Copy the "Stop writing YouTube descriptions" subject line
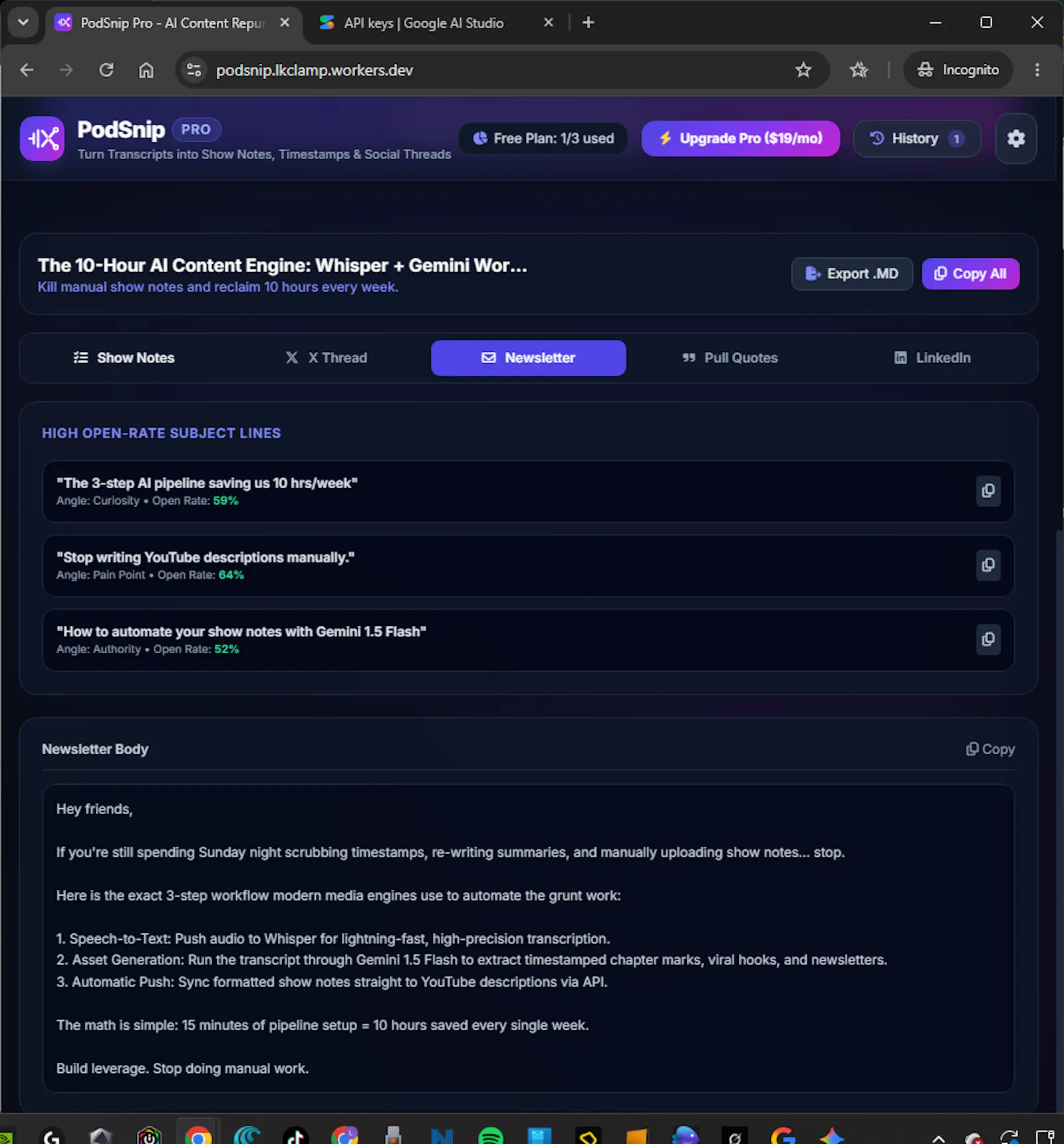Screen dimensions: 1064x1144 click(x=988, y=565)
